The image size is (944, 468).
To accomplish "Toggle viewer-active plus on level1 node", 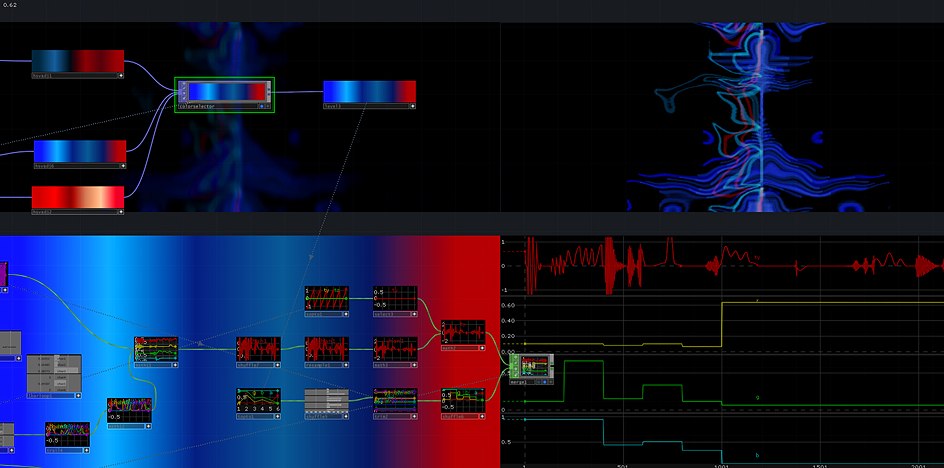I will point(412,106).
